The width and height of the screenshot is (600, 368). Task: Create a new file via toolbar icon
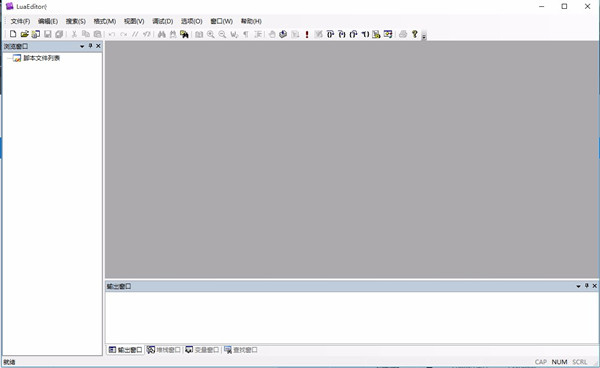[13, 34]
